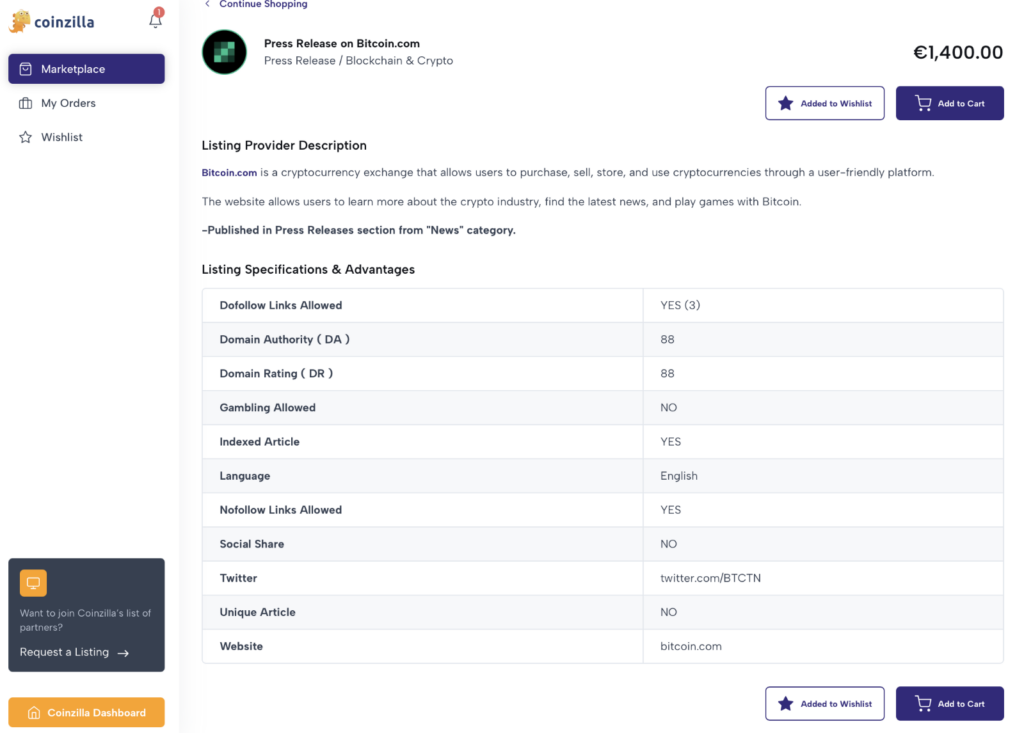Click the 'twitter.com/BTCTN' value
Viewport: 1024px width, 733px height.
pyautogui.click(x=711, y=578)
